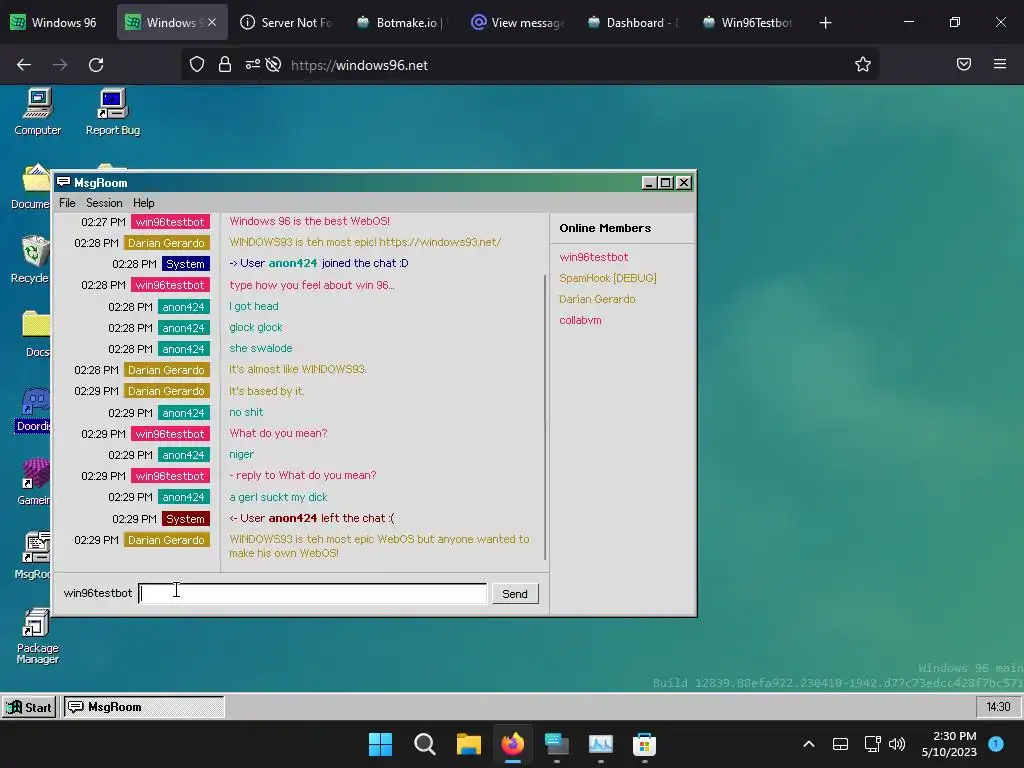Switch to the Dashboard tab
The image size is (1024, 768).
pos(633,23)
